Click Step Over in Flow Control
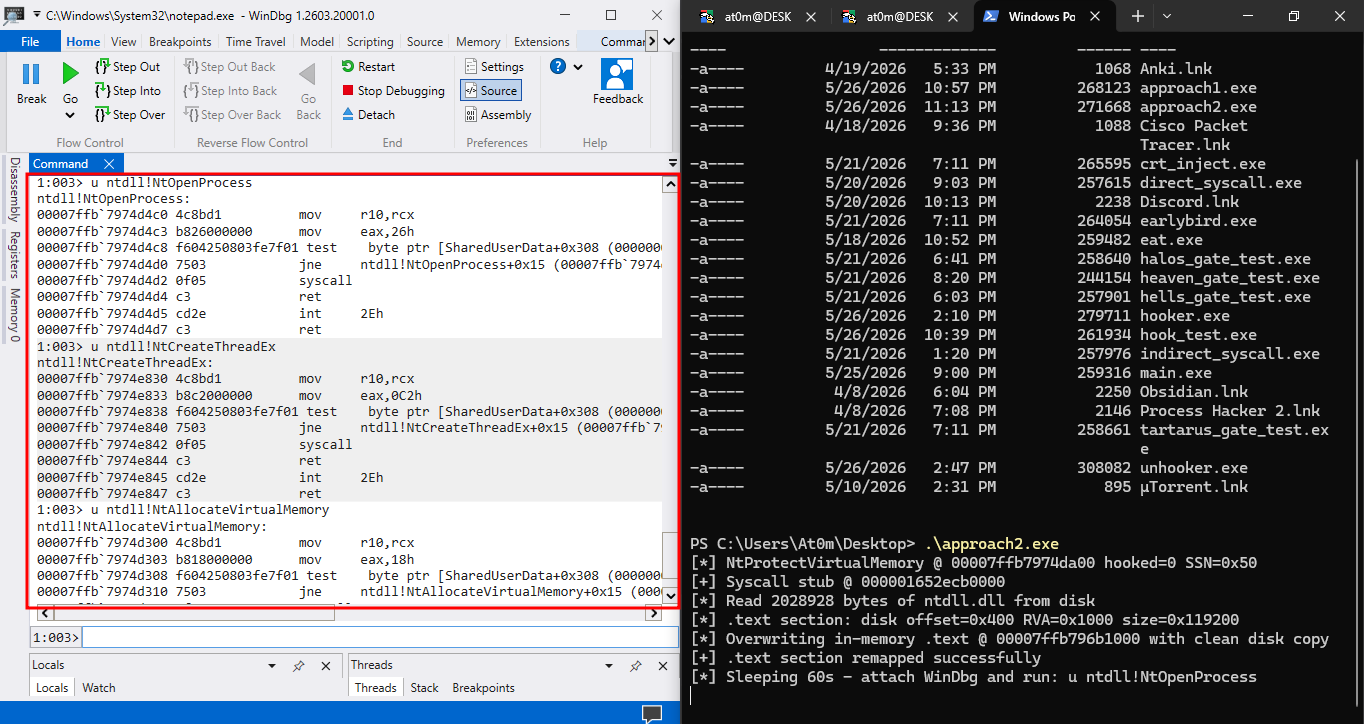 tap(129, 115)
